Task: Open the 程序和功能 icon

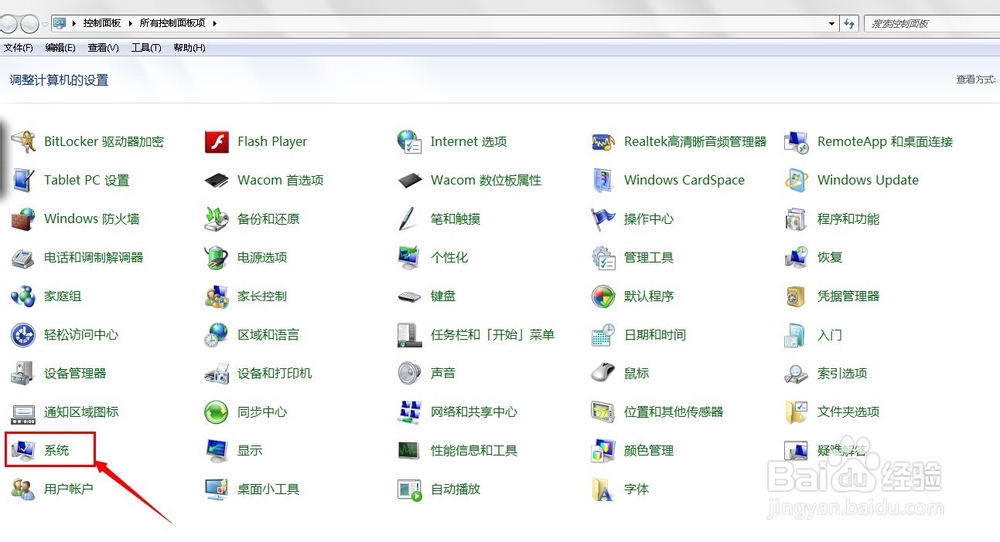Action: pos(796,219)
